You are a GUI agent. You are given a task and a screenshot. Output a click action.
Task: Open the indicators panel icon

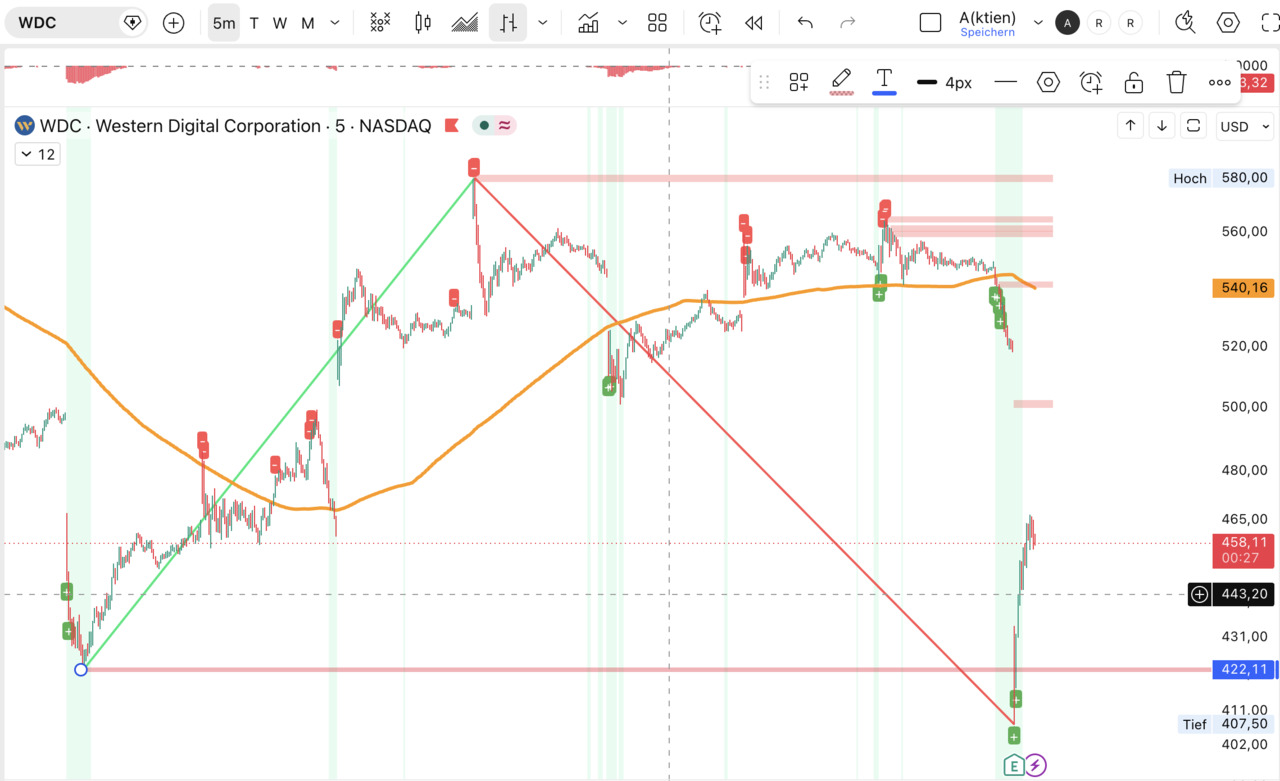pos(588,22)
